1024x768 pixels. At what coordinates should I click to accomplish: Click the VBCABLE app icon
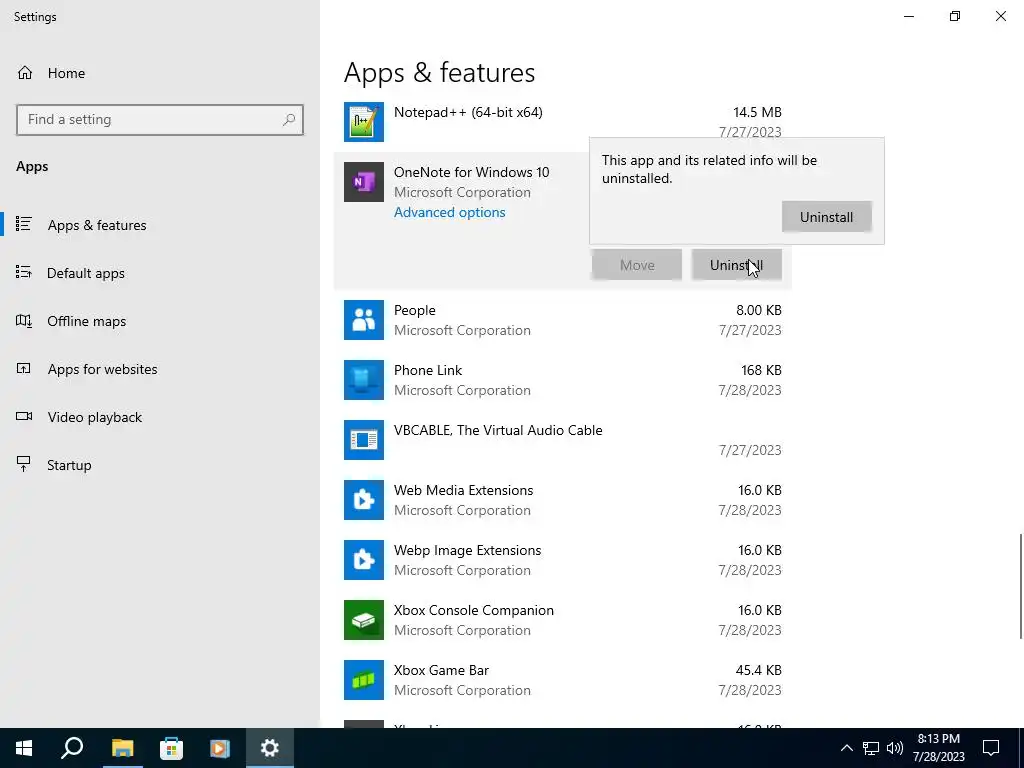(364, 440)
